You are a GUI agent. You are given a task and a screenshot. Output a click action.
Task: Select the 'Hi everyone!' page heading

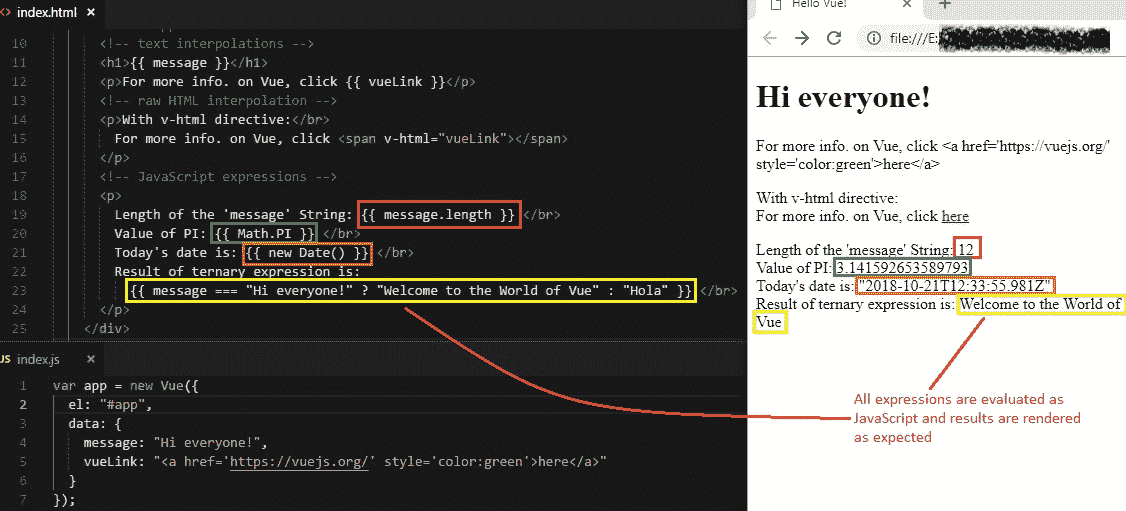[844, 97]
